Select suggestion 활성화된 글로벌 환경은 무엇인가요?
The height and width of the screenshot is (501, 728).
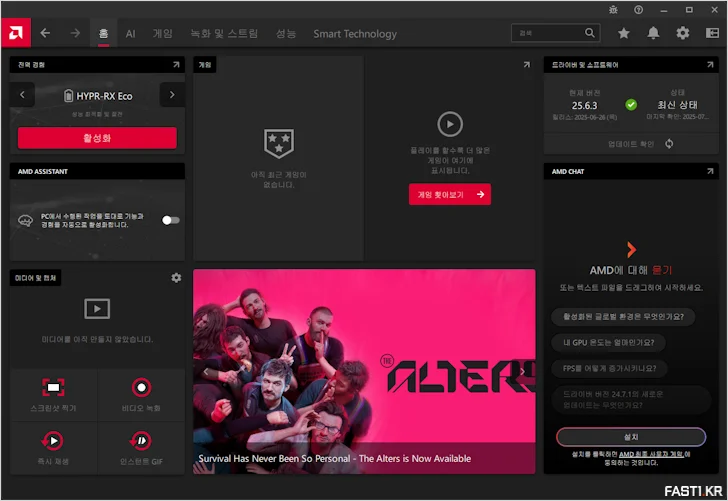point(623,317)
